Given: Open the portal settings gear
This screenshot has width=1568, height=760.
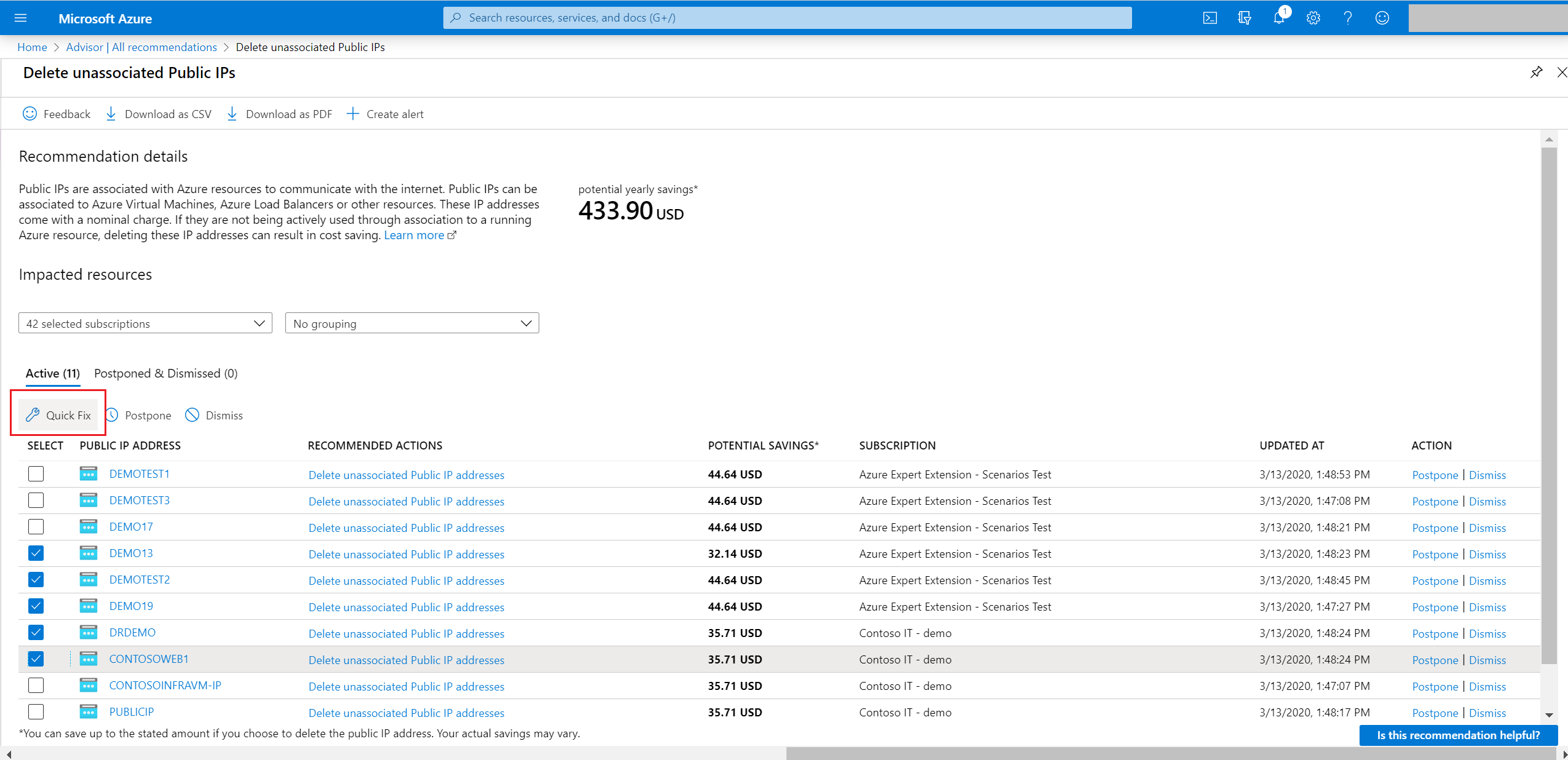Looking at the screenshot, I should 1313,18.
